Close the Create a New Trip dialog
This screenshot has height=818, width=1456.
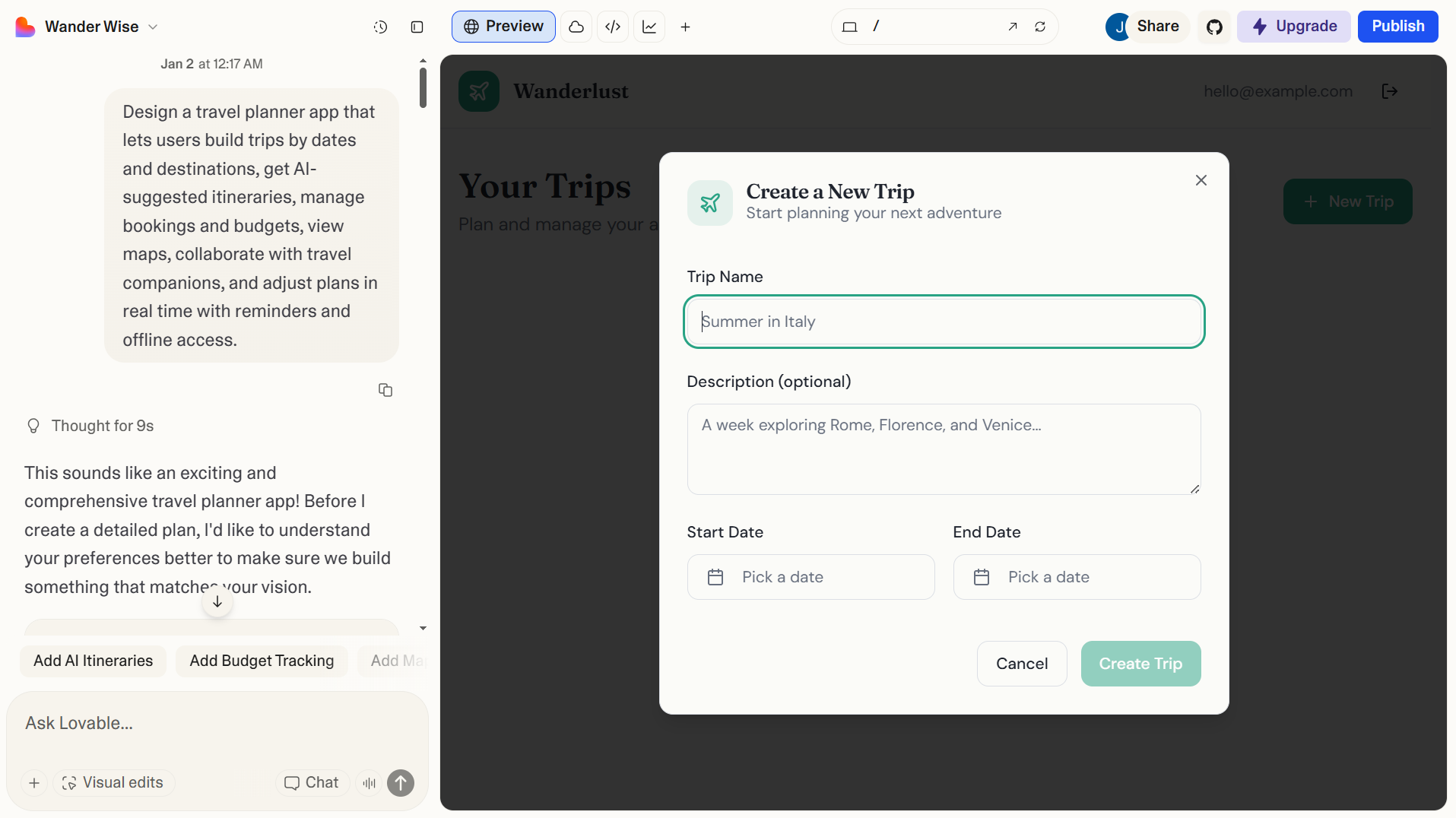point(1201,180)
